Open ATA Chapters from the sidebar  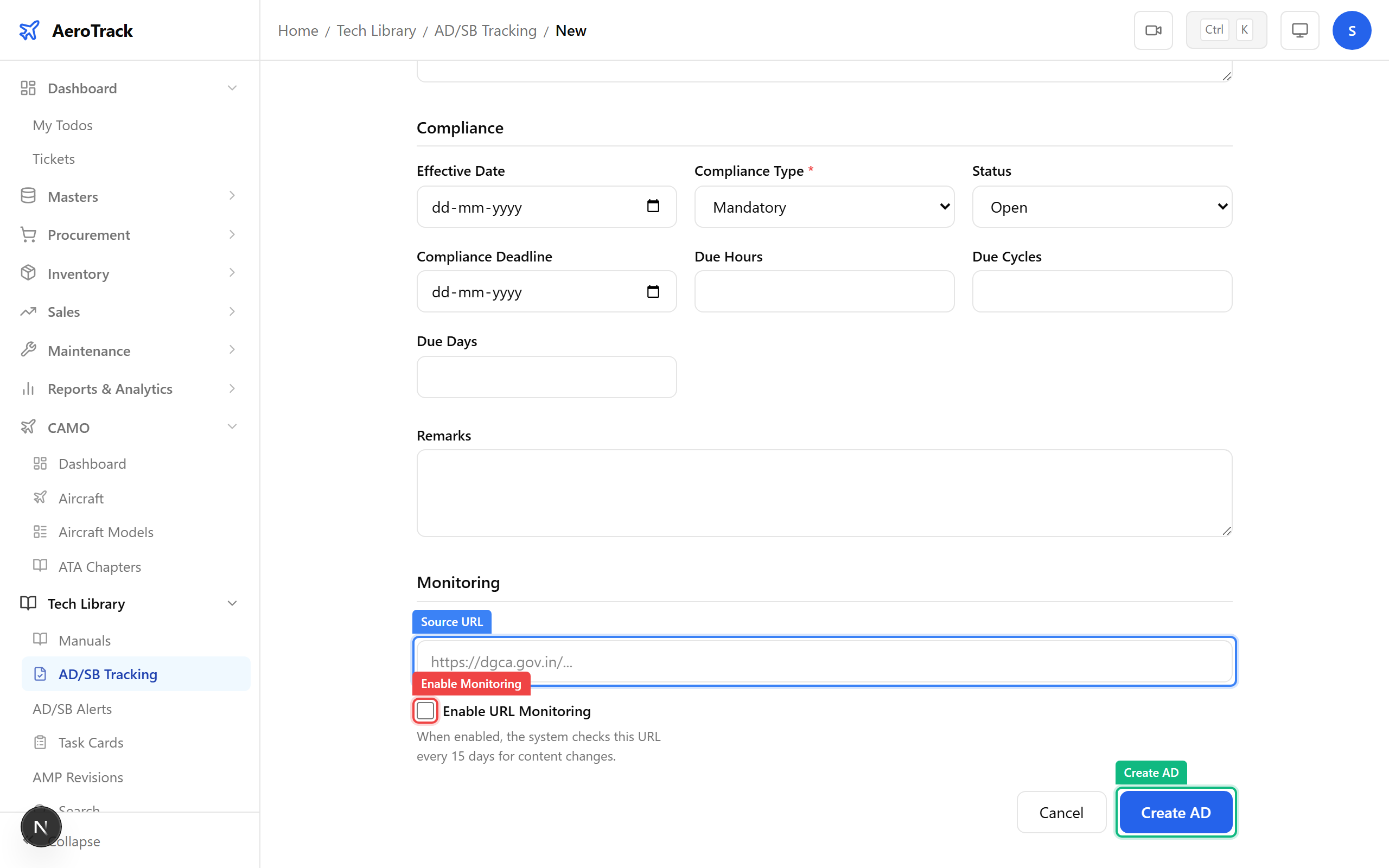coord(99,566)
